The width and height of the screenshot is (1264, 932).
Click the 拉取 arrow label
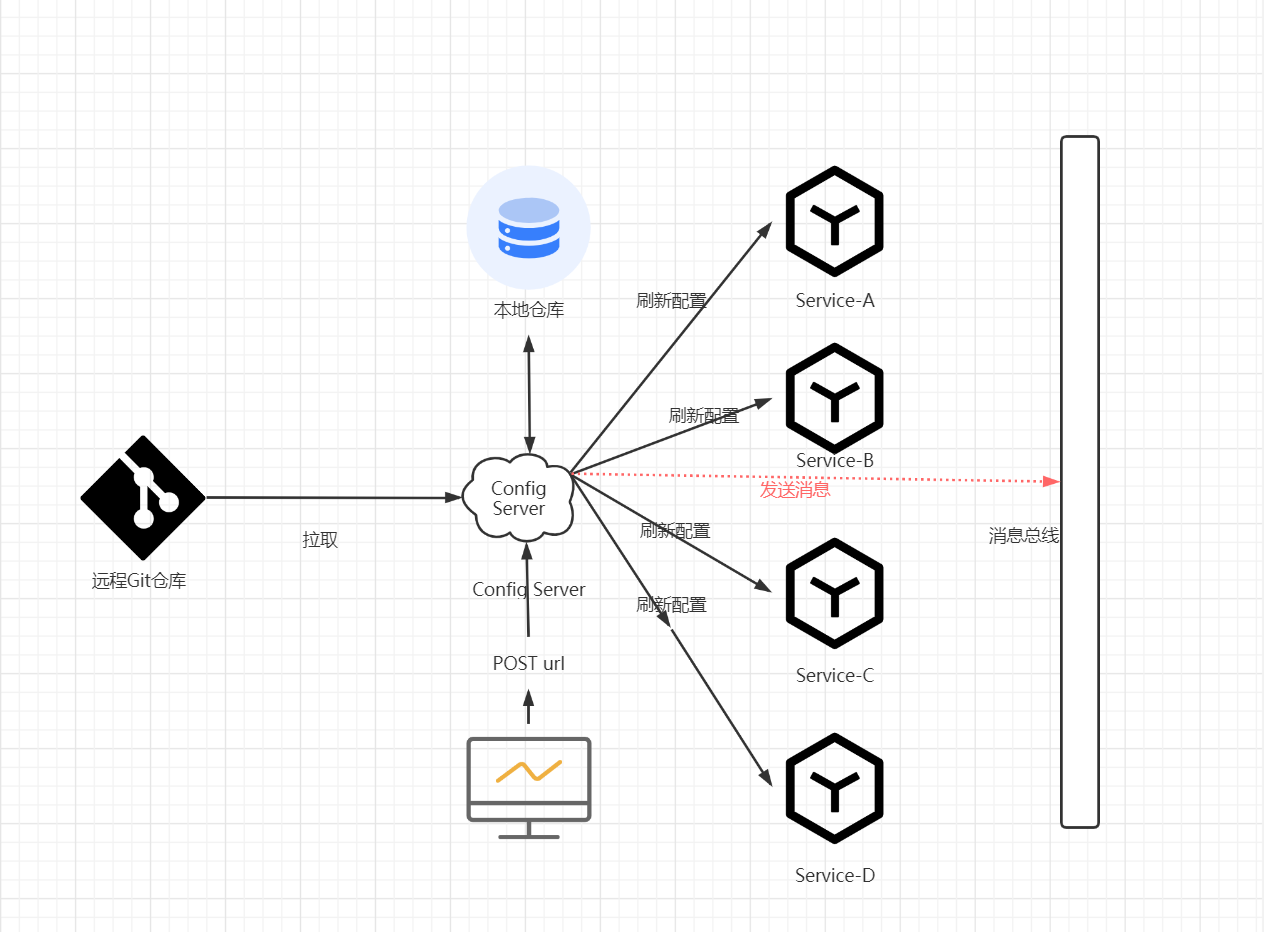click(320, 540)
